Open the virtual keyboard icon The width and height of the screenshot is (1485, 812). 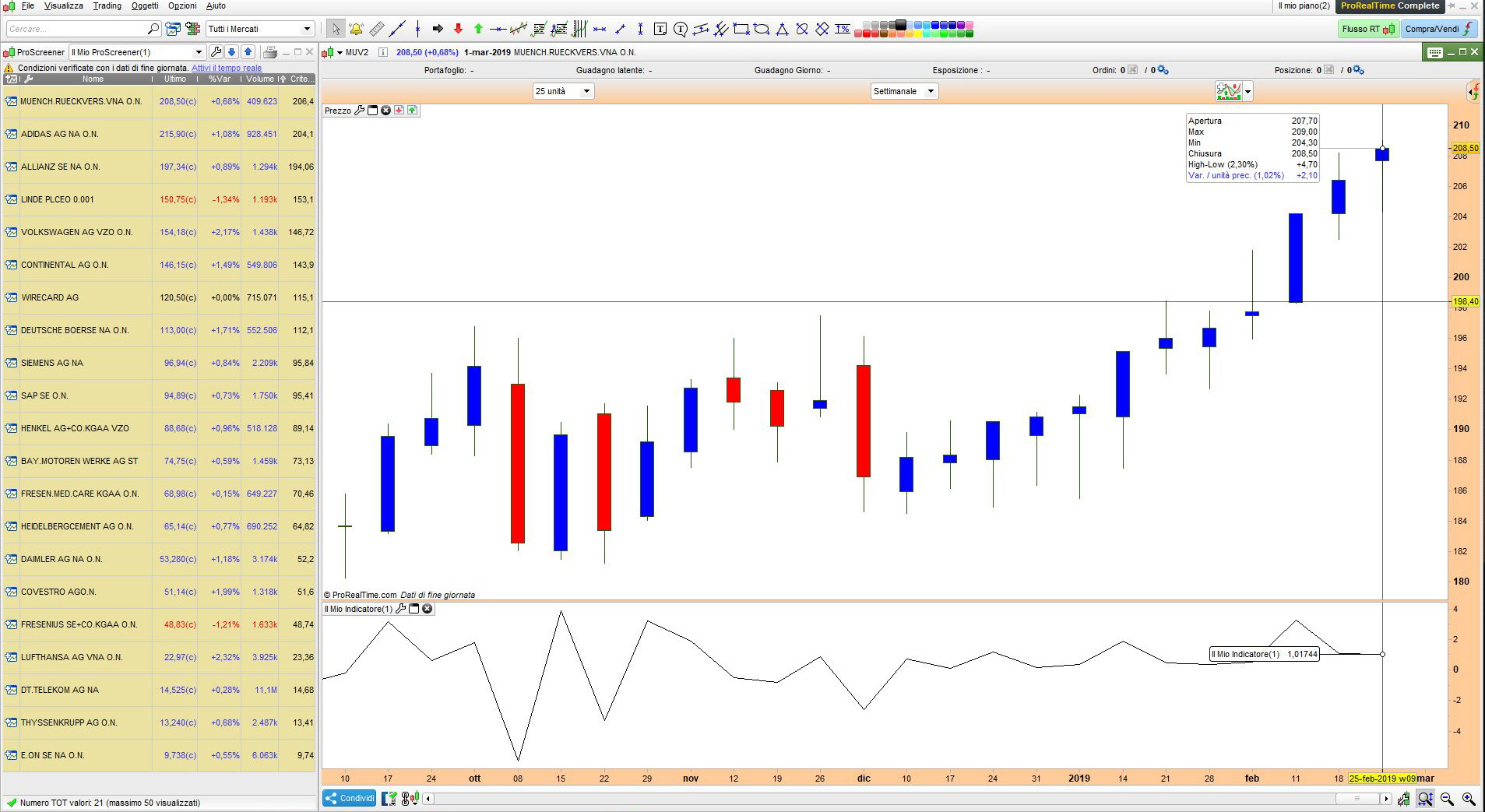tap(1434, 52)
